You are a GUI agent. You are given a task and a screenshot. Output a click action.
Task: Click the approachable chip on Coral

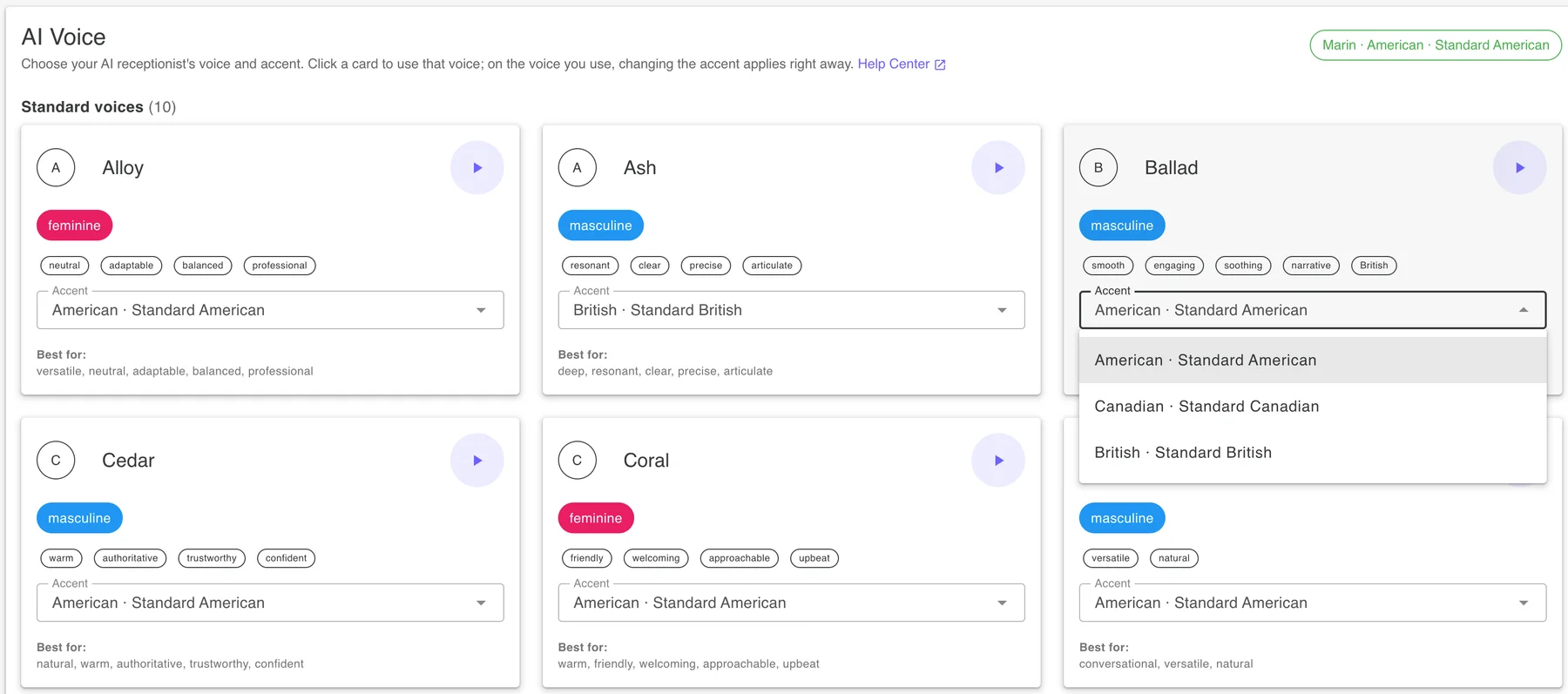[x=740, y=558]
